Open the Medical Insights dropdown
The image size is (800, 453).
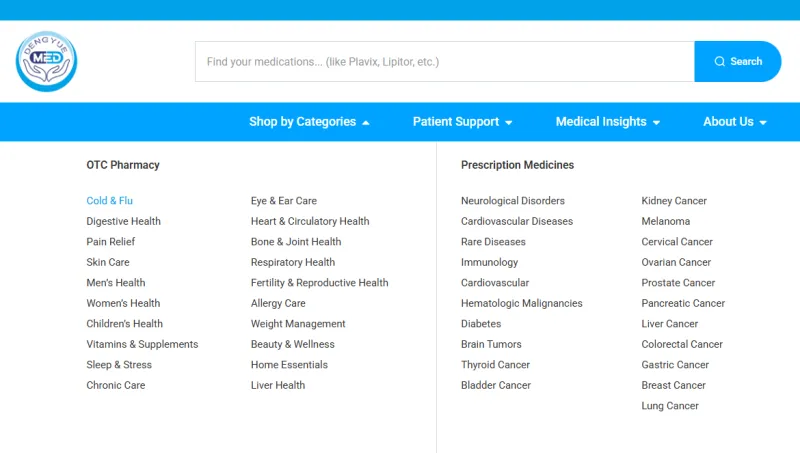coord(608,122)
